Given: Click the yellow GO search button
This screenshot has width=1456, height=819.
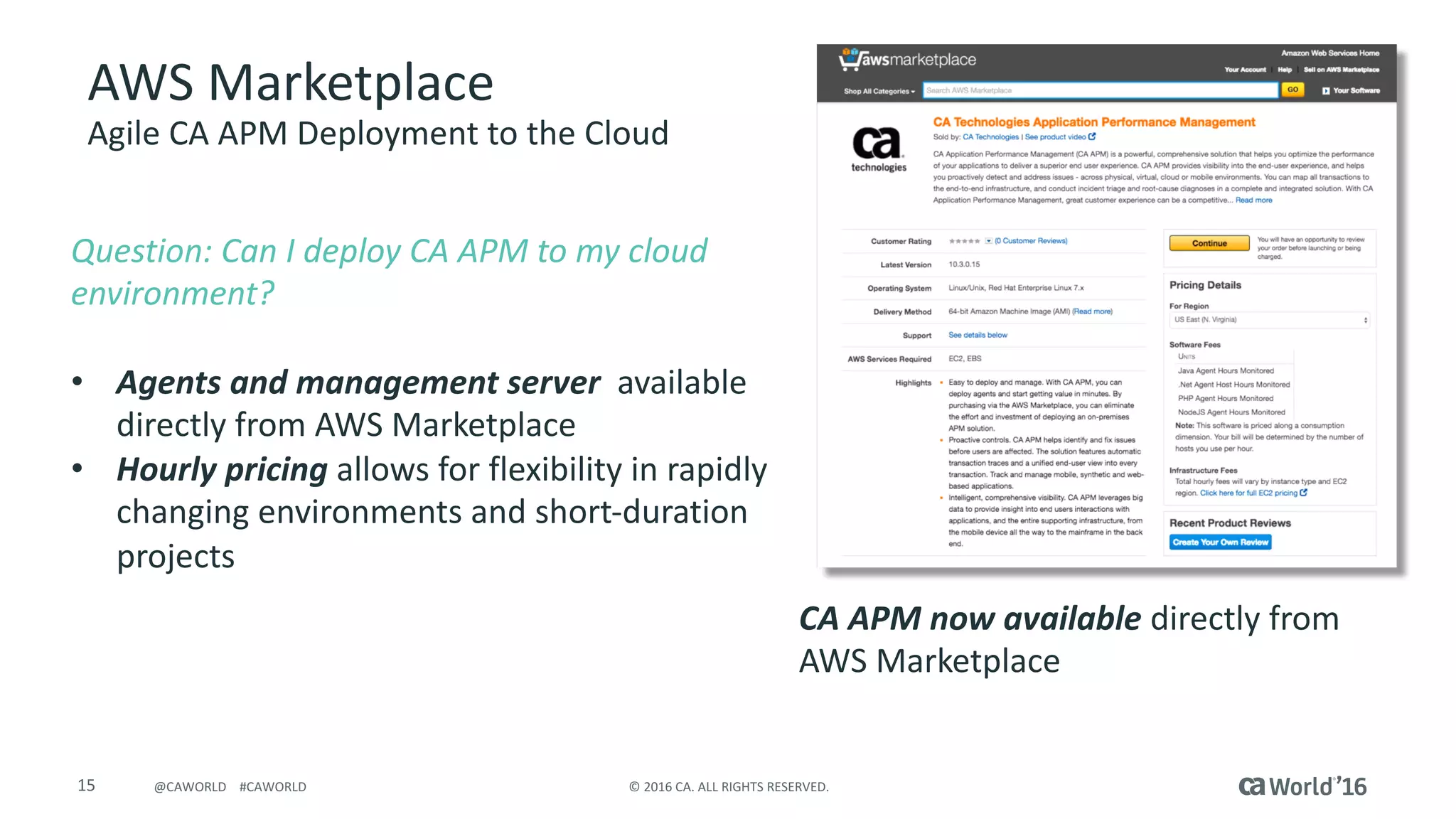Looking at the screenshot, I should pos(1292,90).
